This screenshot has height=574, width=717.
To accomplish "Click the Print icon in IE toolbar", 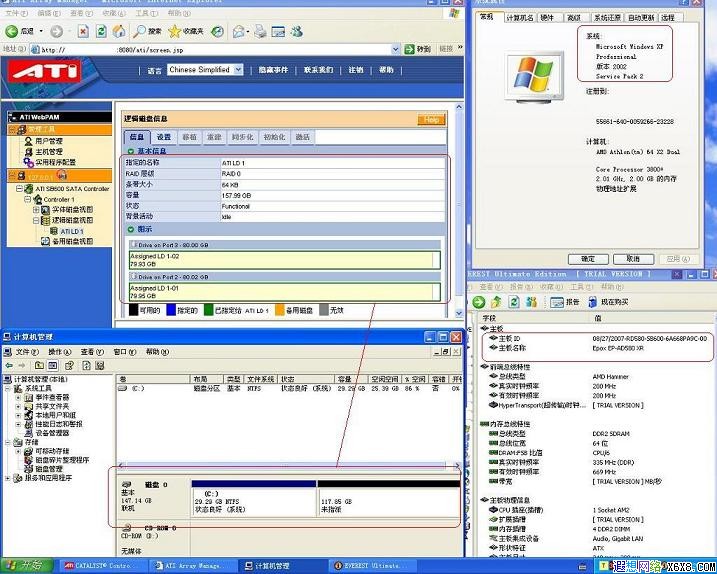I will [x=260, y=31].
